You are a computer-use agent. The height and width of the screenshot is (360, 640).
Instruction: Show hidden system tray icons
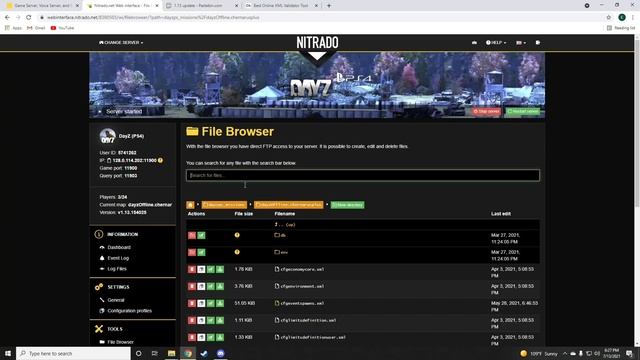coord(565,353)
